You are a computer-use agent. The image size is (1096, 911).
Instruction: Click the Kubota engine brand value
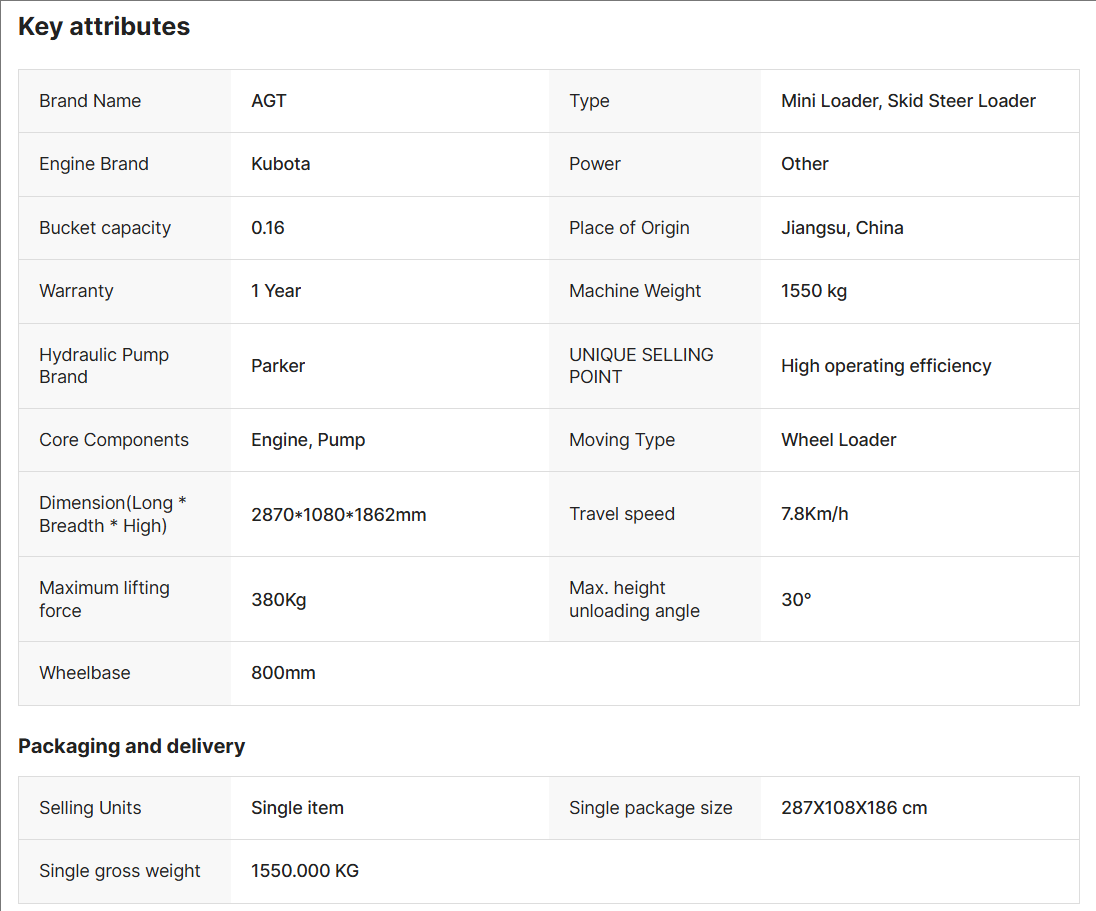pyautogui.click(x=280, y=164)
